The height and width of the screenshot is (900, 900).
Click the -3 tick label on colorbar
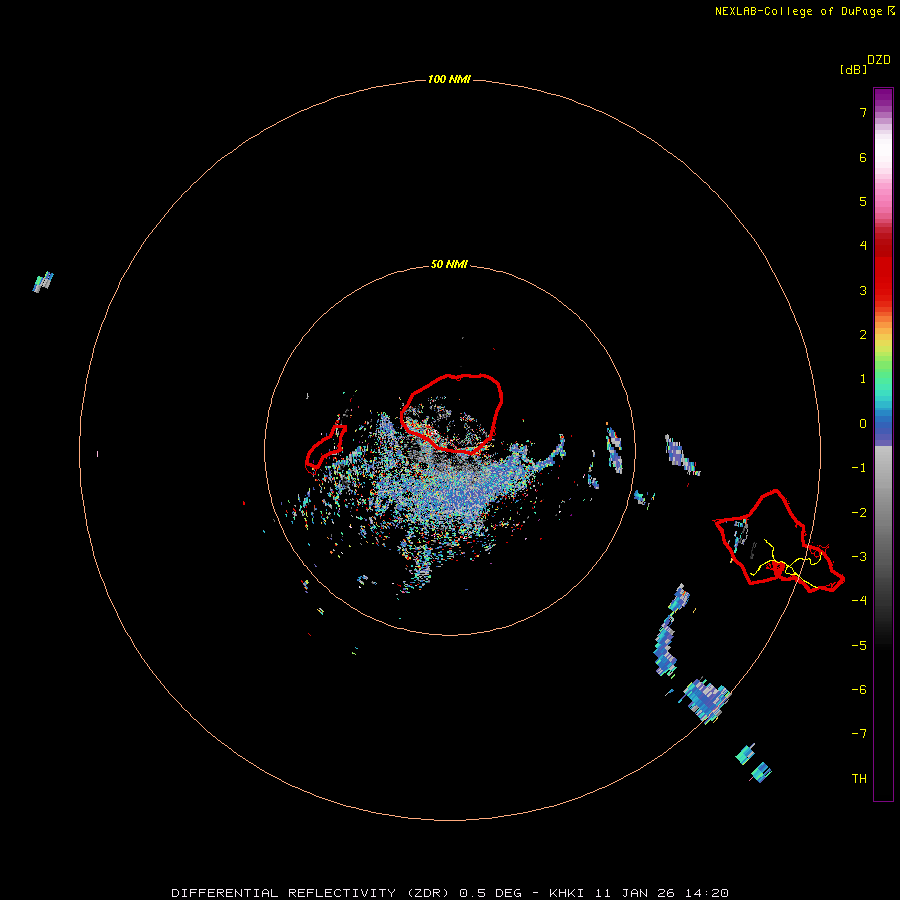click(x=859, y=557)
